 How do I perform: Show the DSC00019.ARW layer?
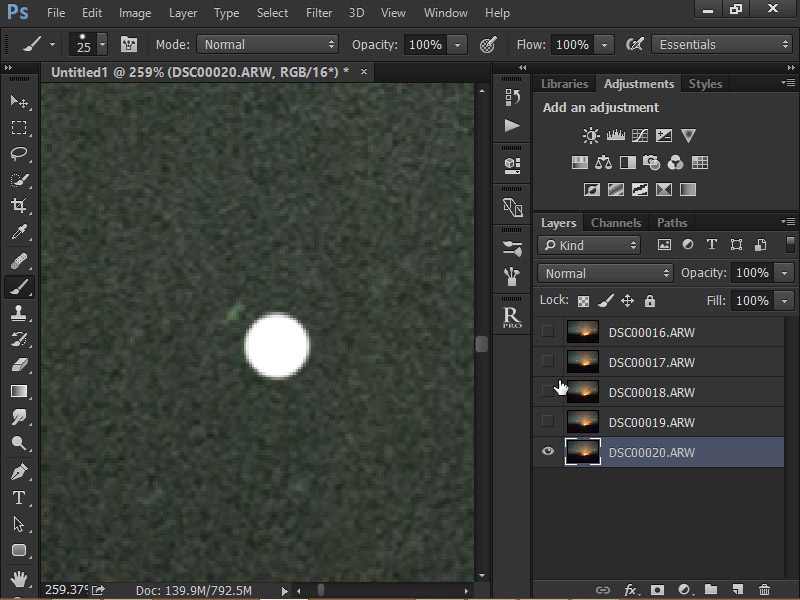pos(547,421)
